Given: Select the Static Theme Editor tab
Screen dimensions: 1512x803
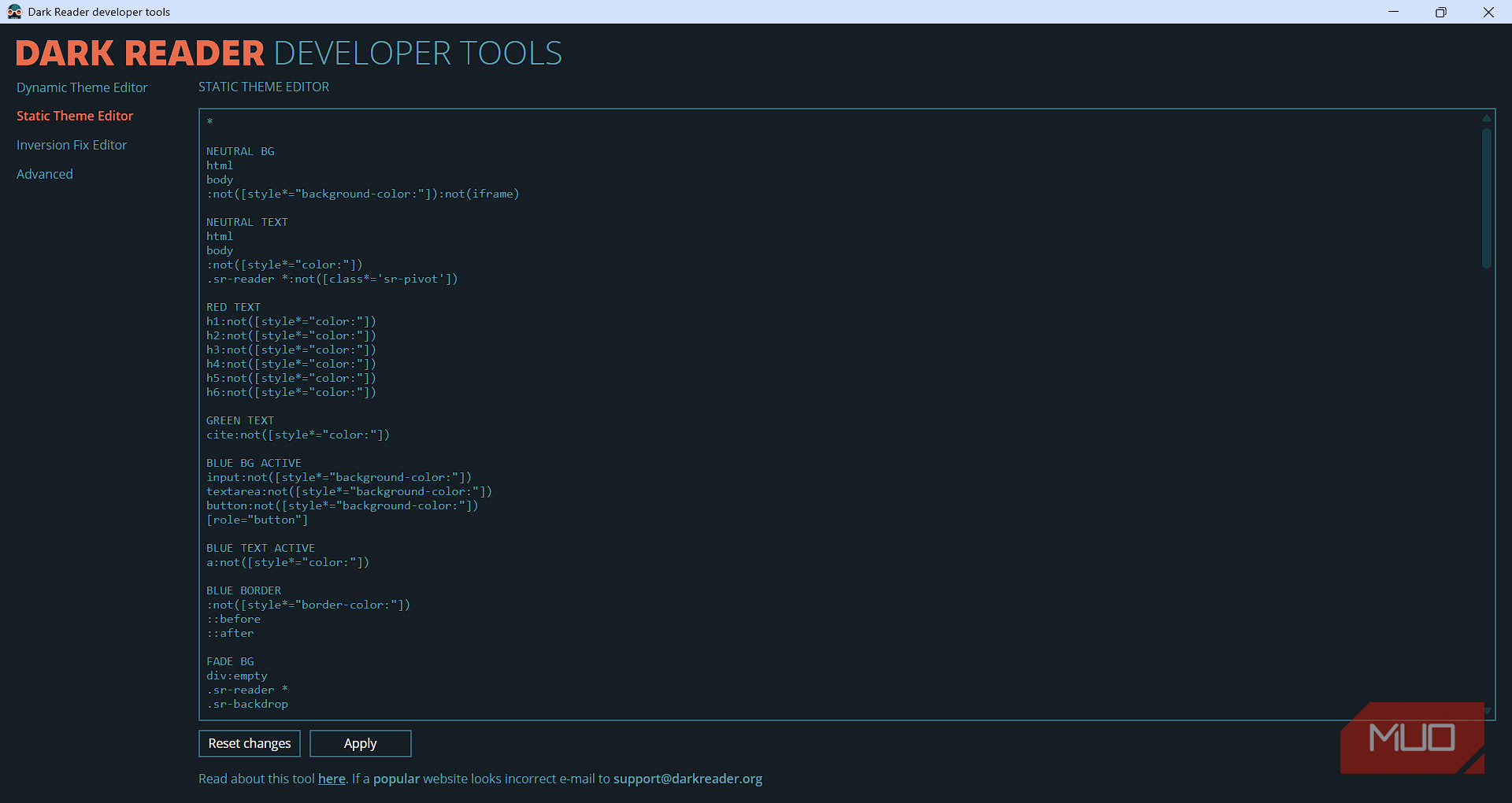Looking at the screenshot, I should point(75,116).
